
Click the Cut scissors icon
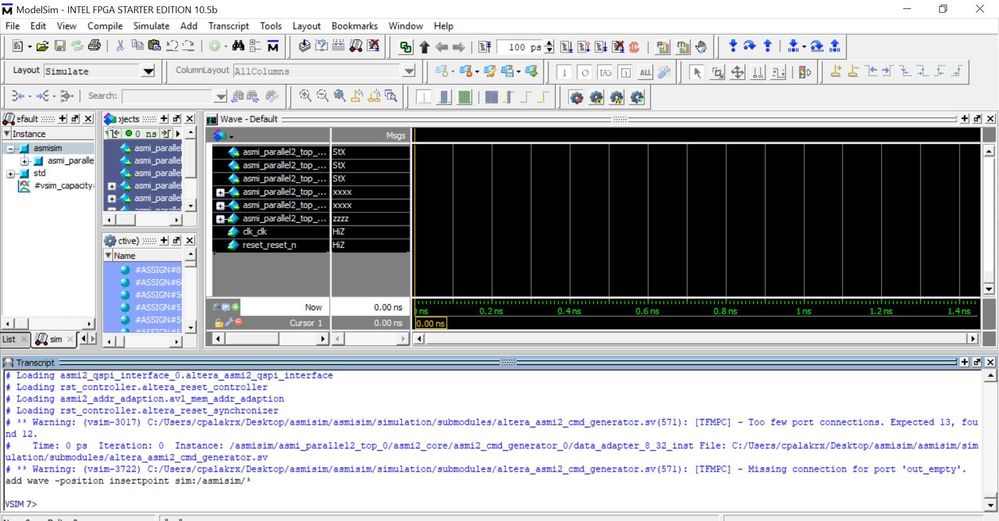tap(121, 46)
